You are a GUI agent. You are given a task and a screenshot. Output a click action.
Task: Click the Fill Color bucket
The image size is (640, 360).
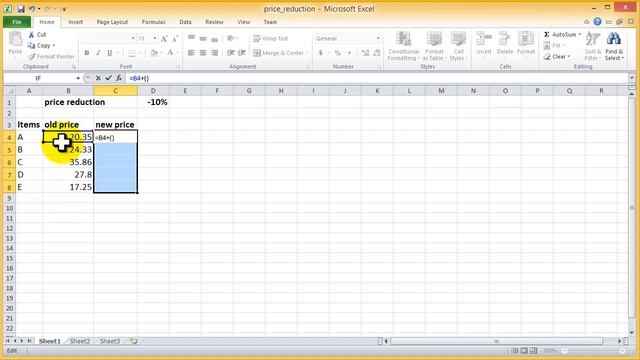pos(153,53)
